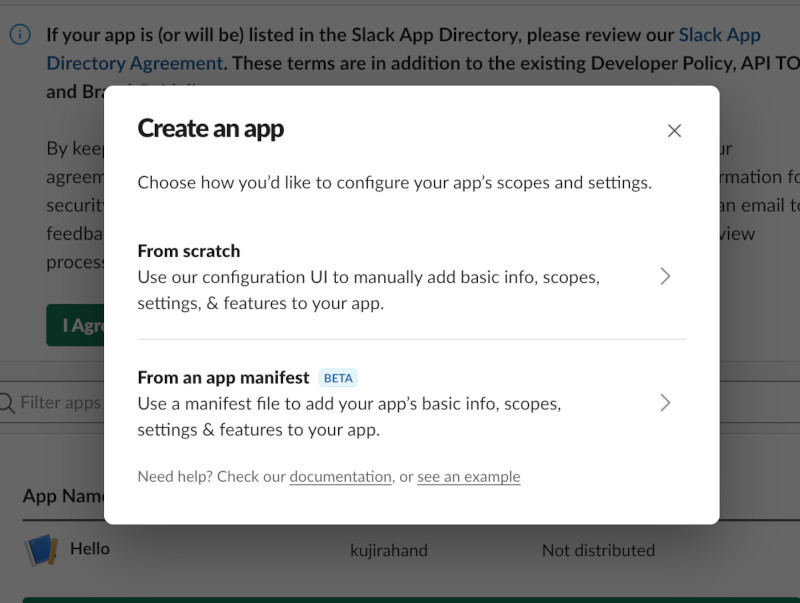Expand the From scratch chevron arrow

[x=665, y=277]
